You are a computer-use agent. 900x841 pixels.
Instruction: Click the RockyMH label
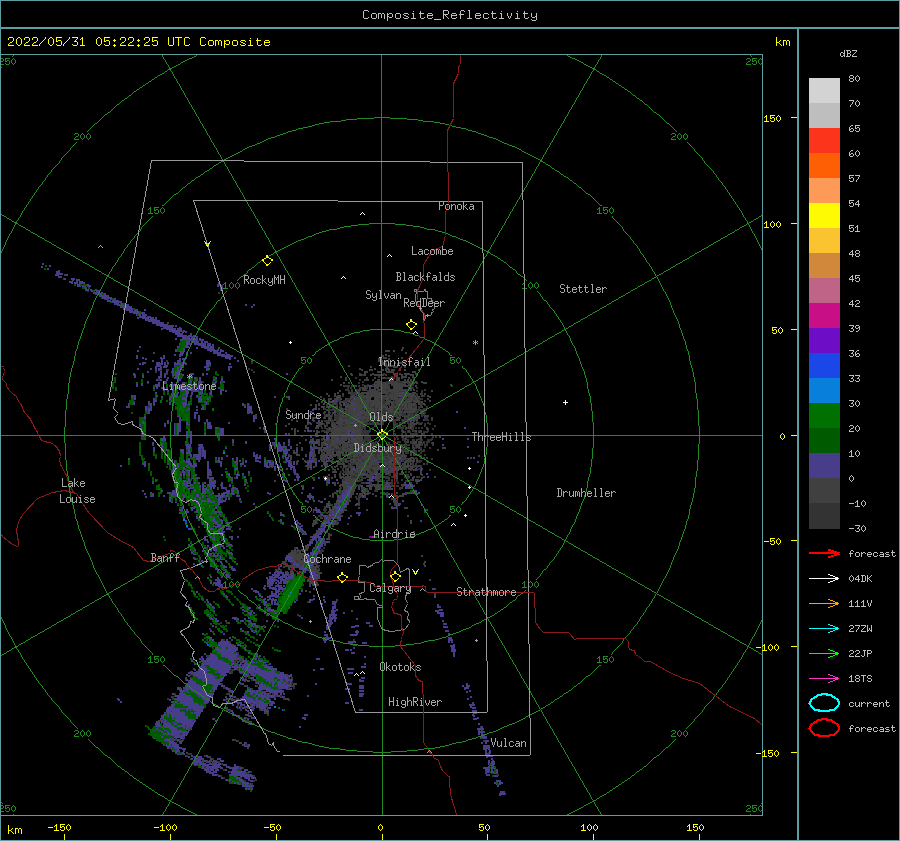click(264, 280)
